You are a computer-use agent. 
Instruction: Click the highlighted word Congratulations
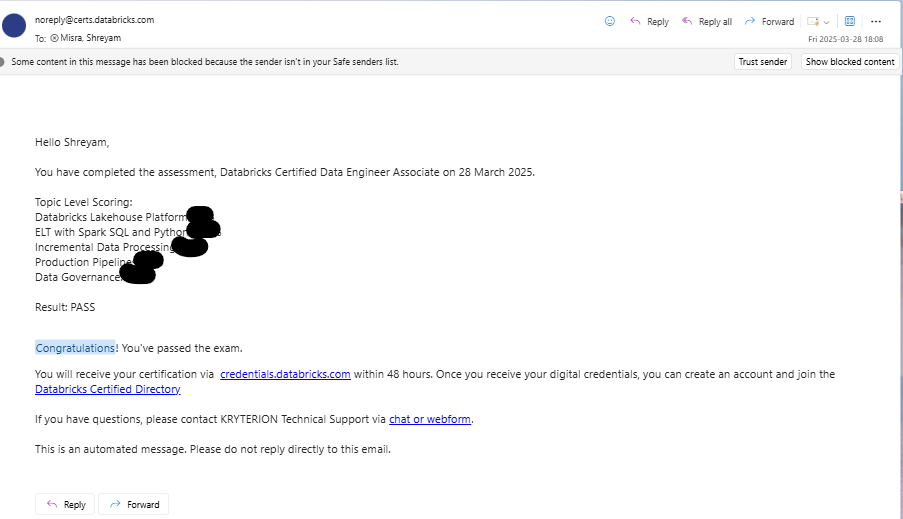75,348
